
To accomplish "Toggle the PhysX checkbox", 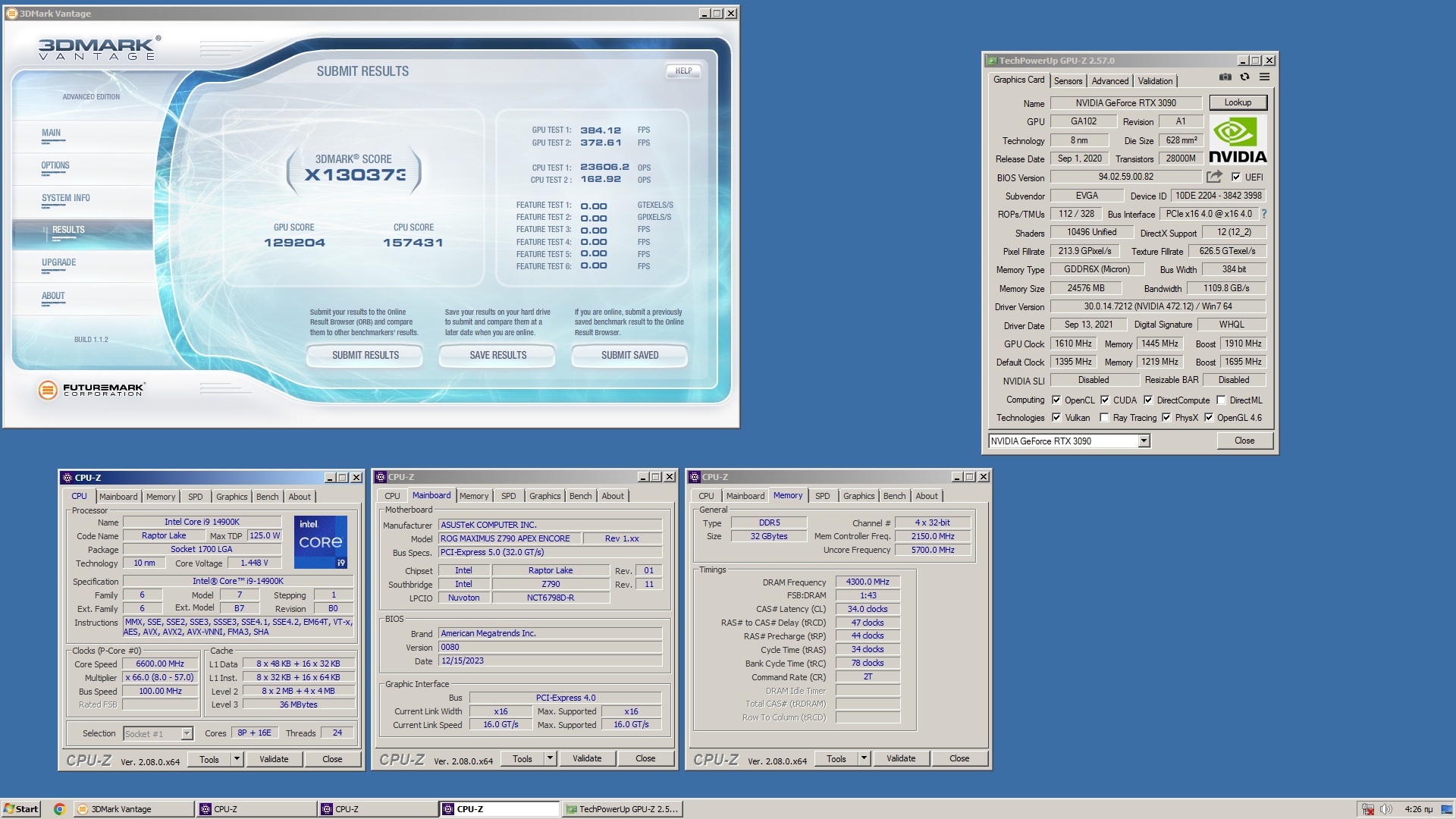I will click(x=1166, y=418).
